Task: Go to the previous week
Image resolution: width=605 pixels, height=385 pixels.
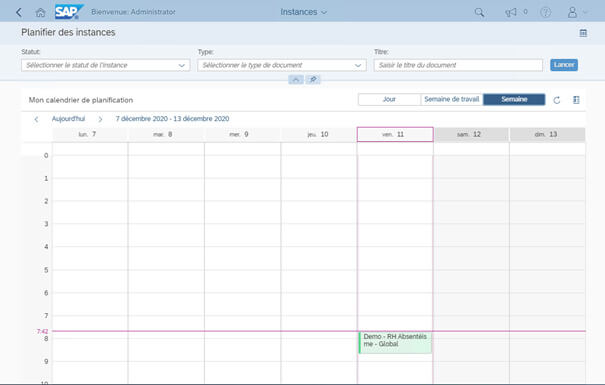Action: click(36, 119)
